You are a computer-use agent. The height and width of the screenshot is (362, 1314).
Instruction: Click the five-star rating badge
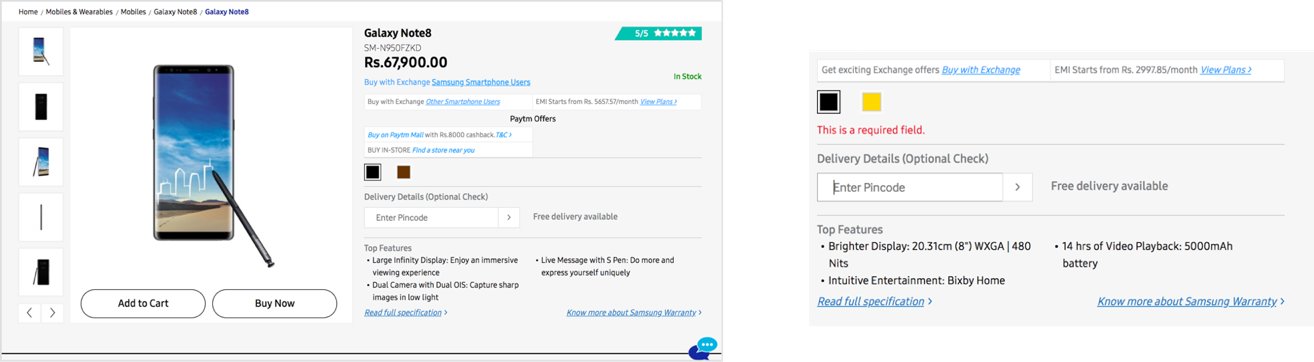click(659, 33)
